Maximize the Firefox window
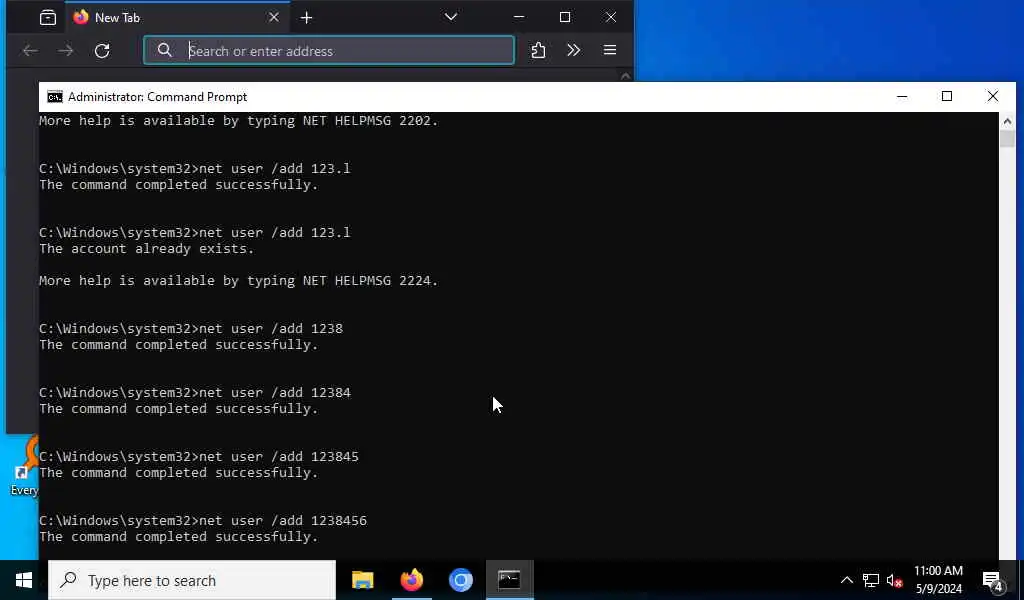The width and height of the screenshot is (1024, 600). pos(565,17)
